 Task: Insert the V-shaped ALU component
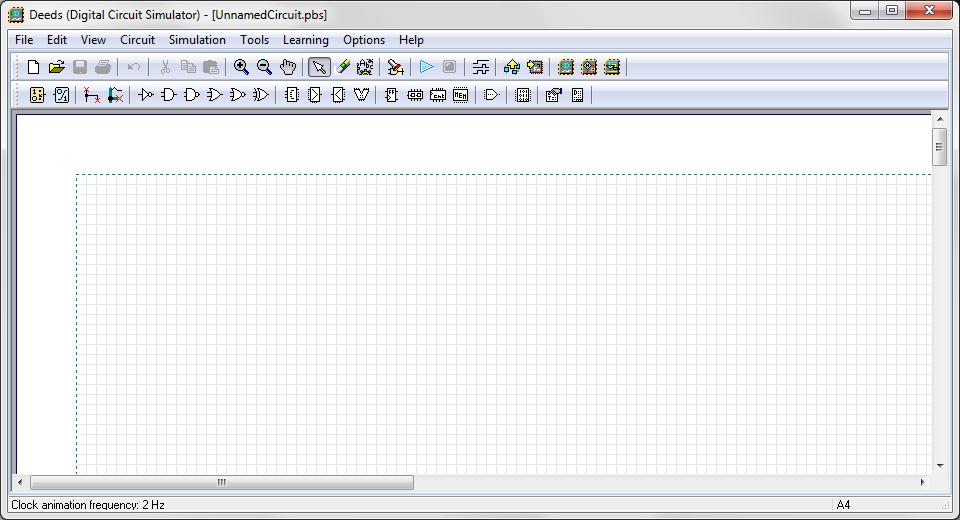coord(361,95)
